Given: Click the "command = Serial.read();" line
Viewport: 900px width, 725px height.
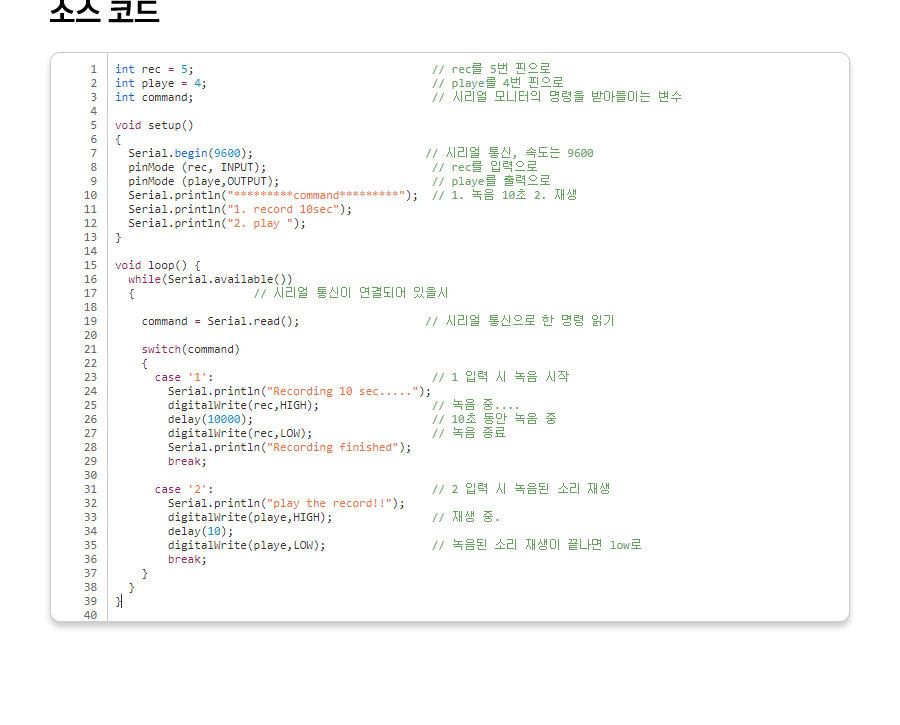Looking at the screenshot, I should click(x=220, y=321).
